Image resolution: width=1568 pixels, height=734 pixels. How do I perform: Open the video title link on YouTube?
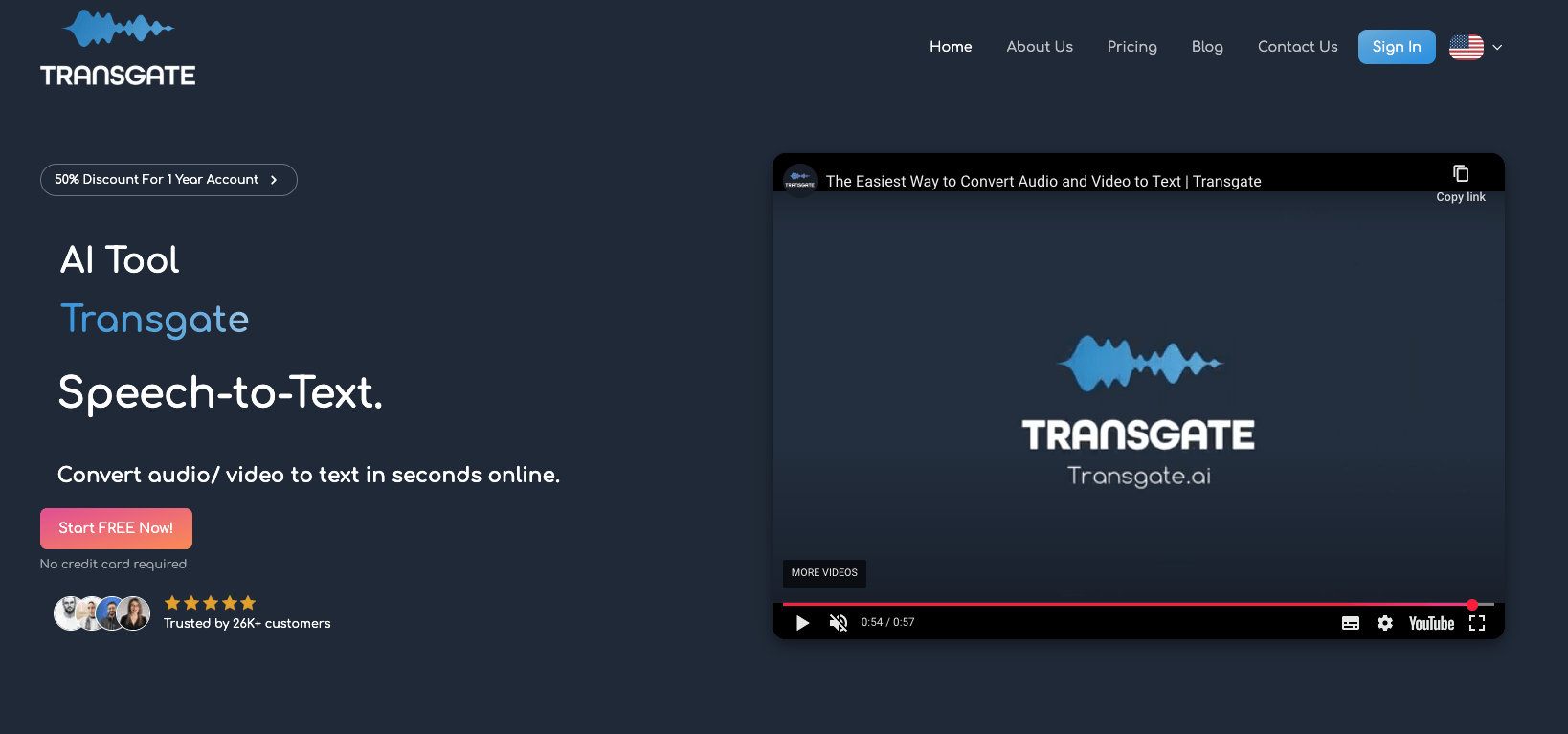point(1043,181)
